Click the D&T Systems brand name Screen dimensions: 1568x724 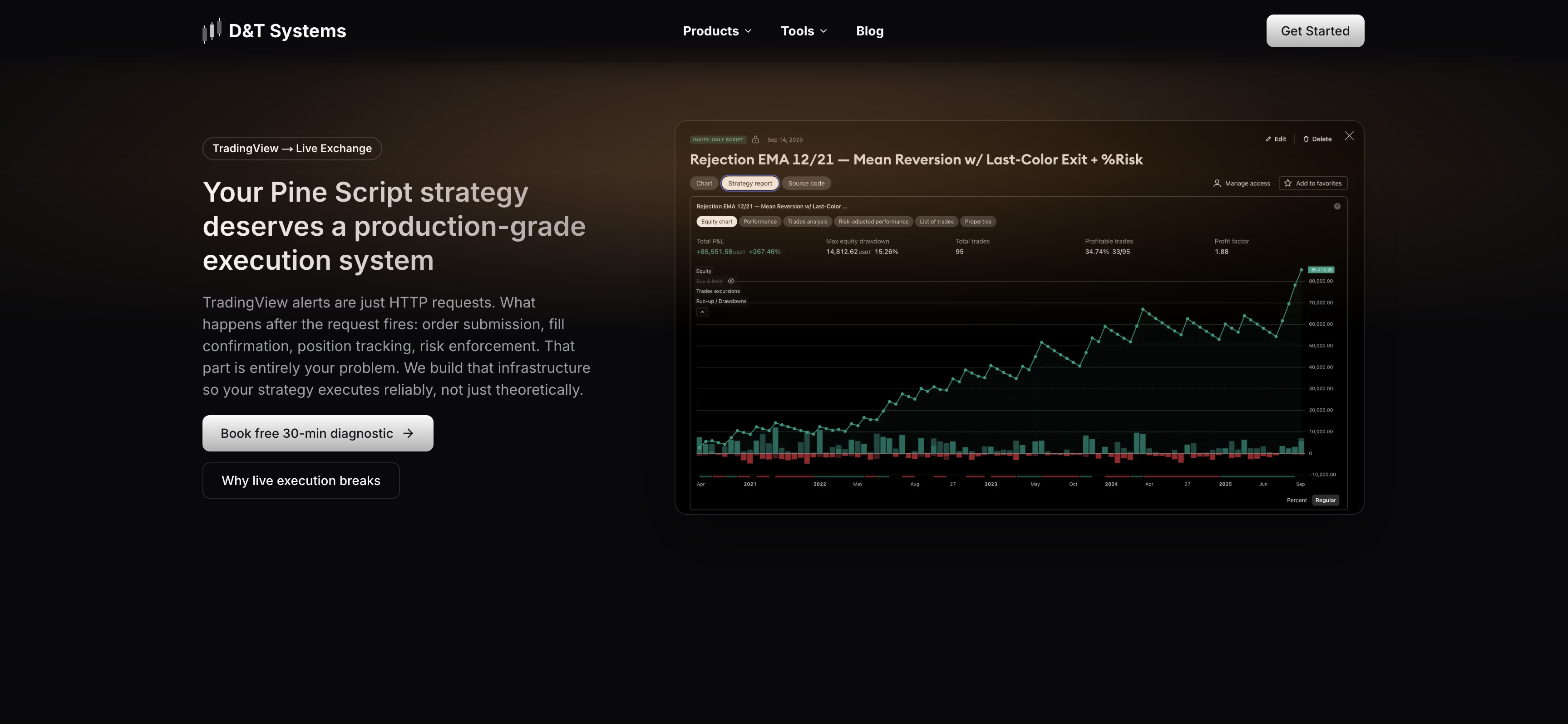pyautogui.click(x=287, y=31)
